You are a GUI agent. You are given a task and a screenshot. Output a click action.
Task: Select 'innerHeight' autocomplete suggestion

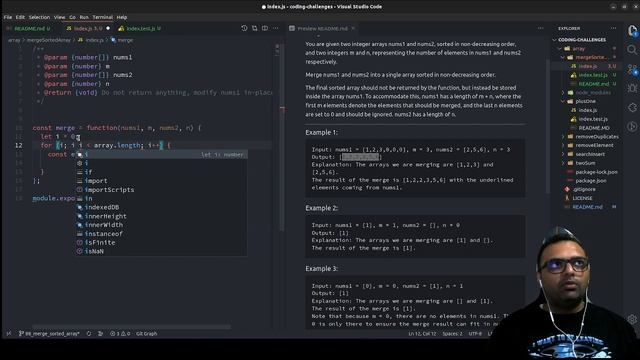point(161,216)
